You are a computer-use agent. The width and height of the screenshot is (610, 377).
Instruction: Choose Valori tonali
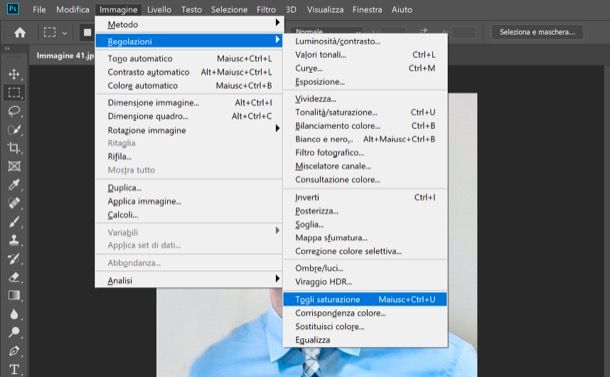coord(365,54)
